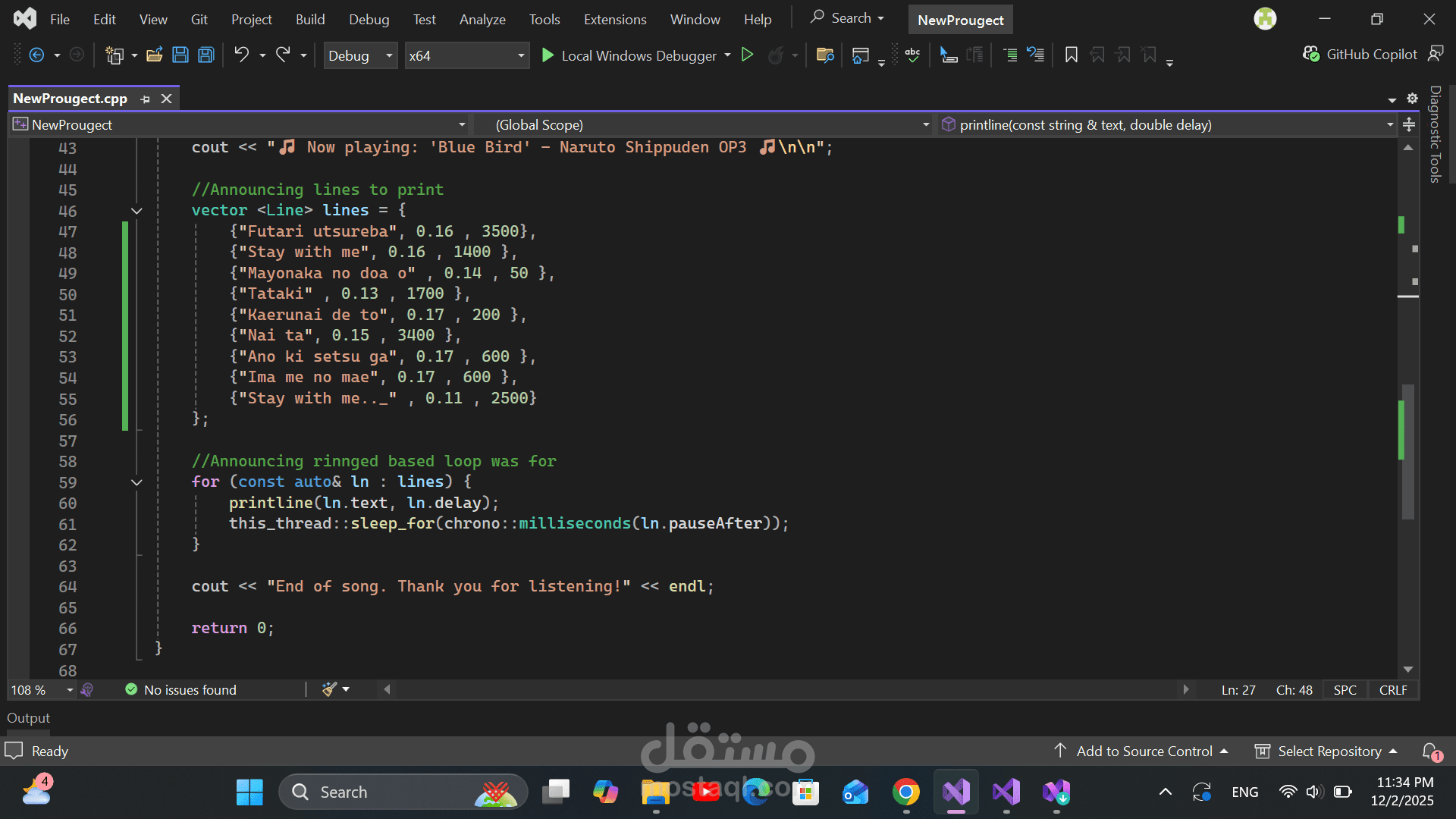The height and width of the screenshot is (819, 1456).
Task: Open the Build menu
Action: click(x=309, y=19)
